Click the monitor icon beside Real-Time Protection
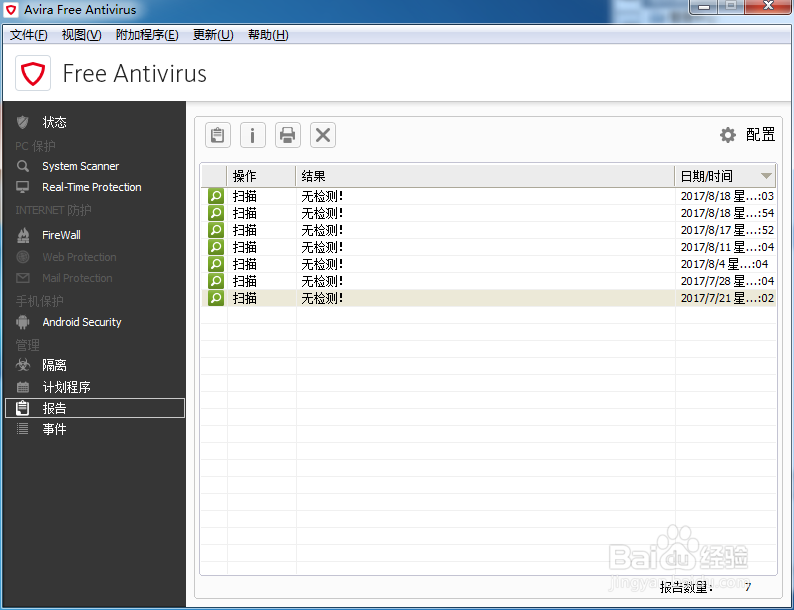 click(22, 187)
